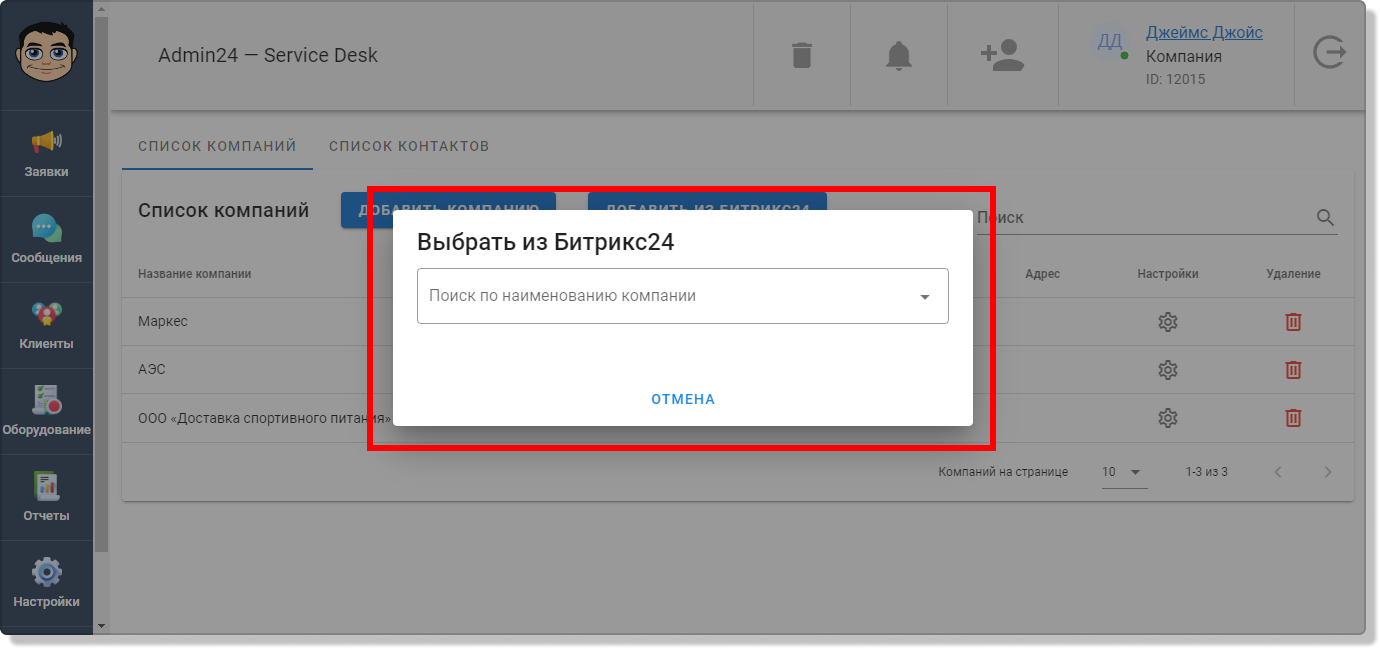Click the logout icon in header
This screenshot has height=649, width=1380.
coord(1329,52)
